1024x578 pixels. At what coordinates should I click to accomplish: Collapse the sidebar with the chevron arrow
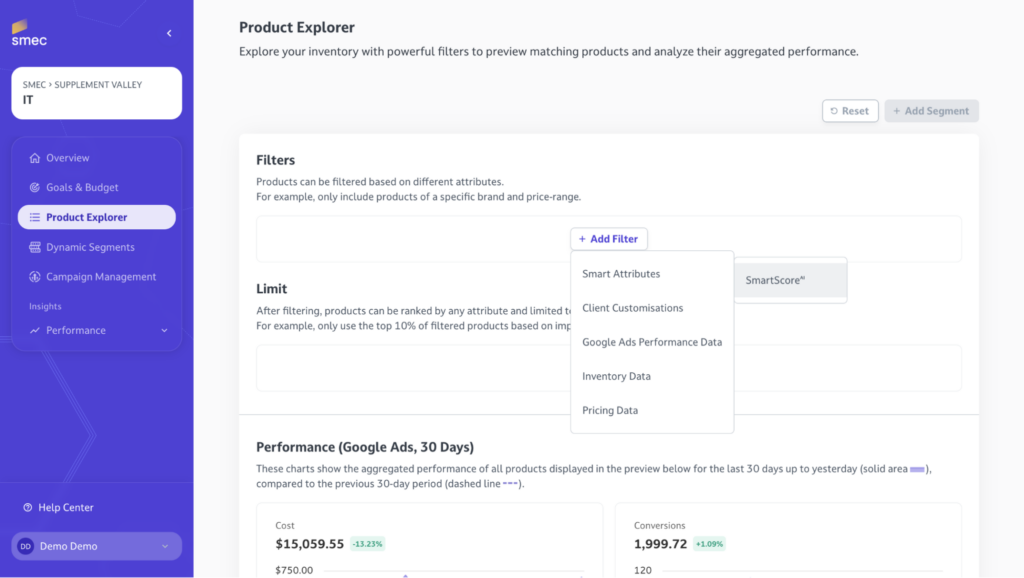pos(169,33)
